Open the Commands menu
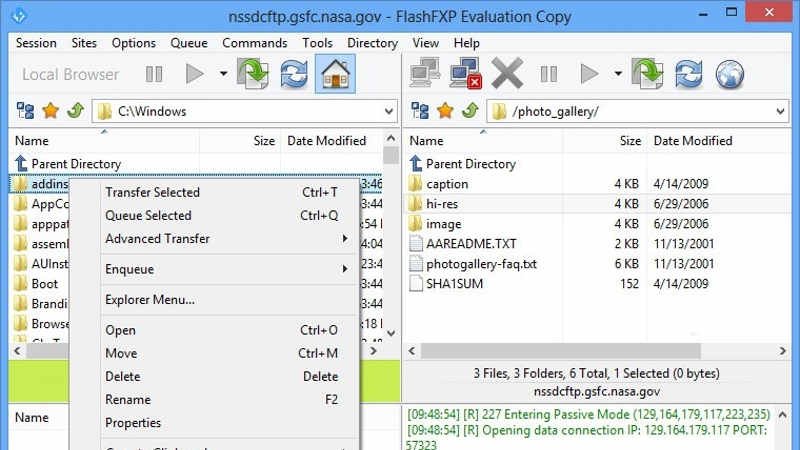This screenshot has height=450, width=800. pyautogui.click(x=255, y=43)
